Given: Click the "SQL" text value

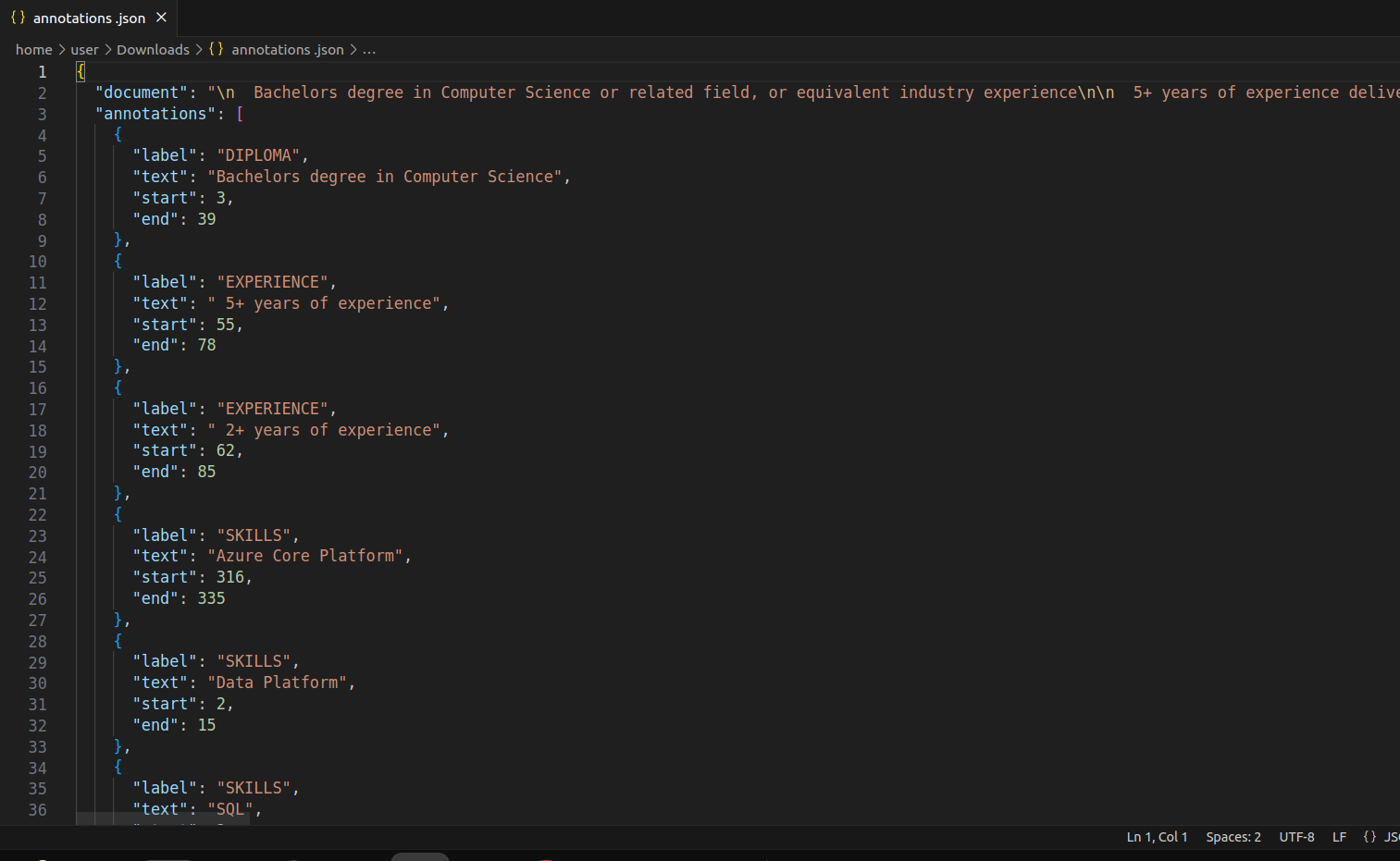Looking at the screenshot, I should (x=230, y=809).
